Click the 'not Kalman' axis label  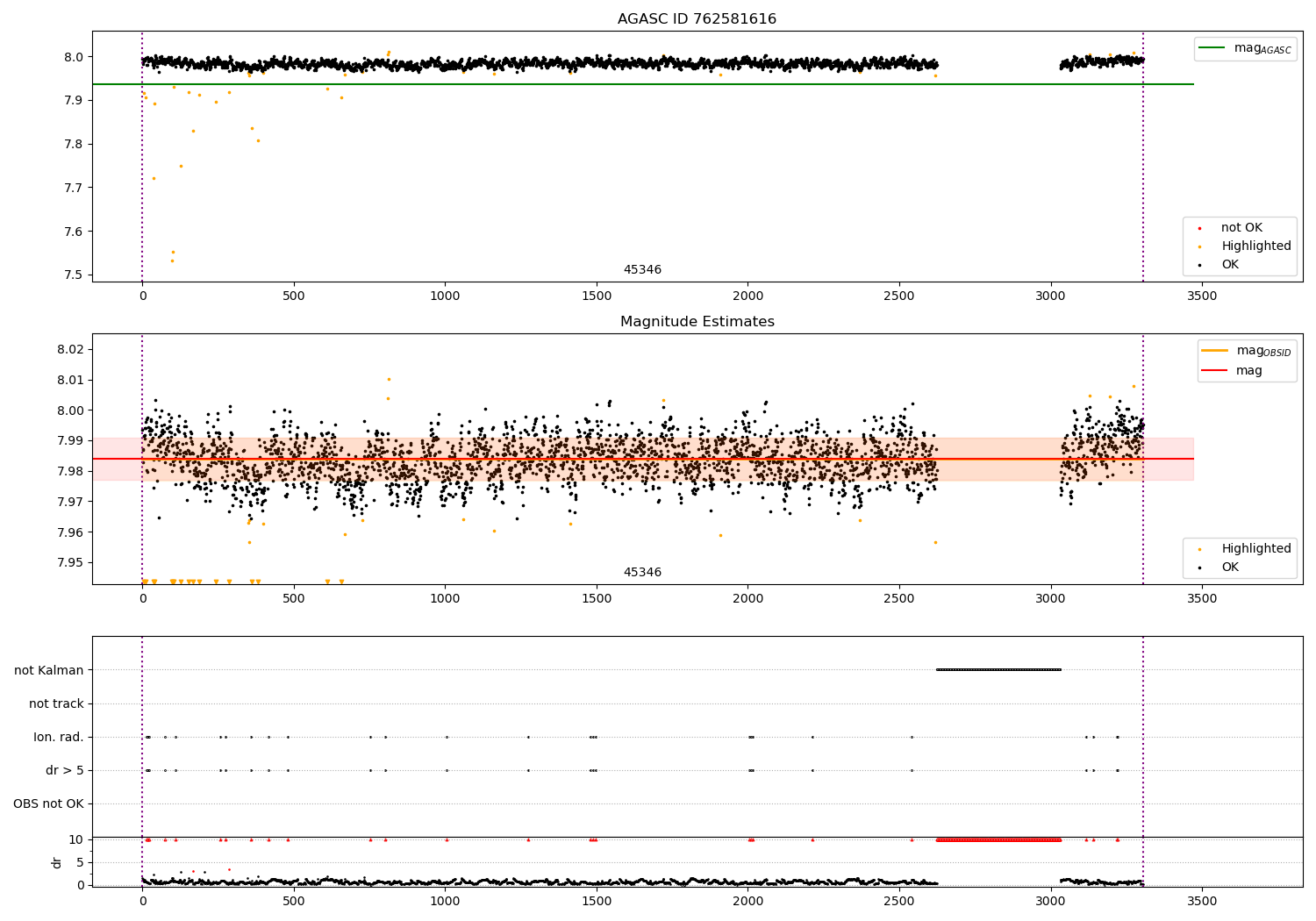(x=49, y=670)
